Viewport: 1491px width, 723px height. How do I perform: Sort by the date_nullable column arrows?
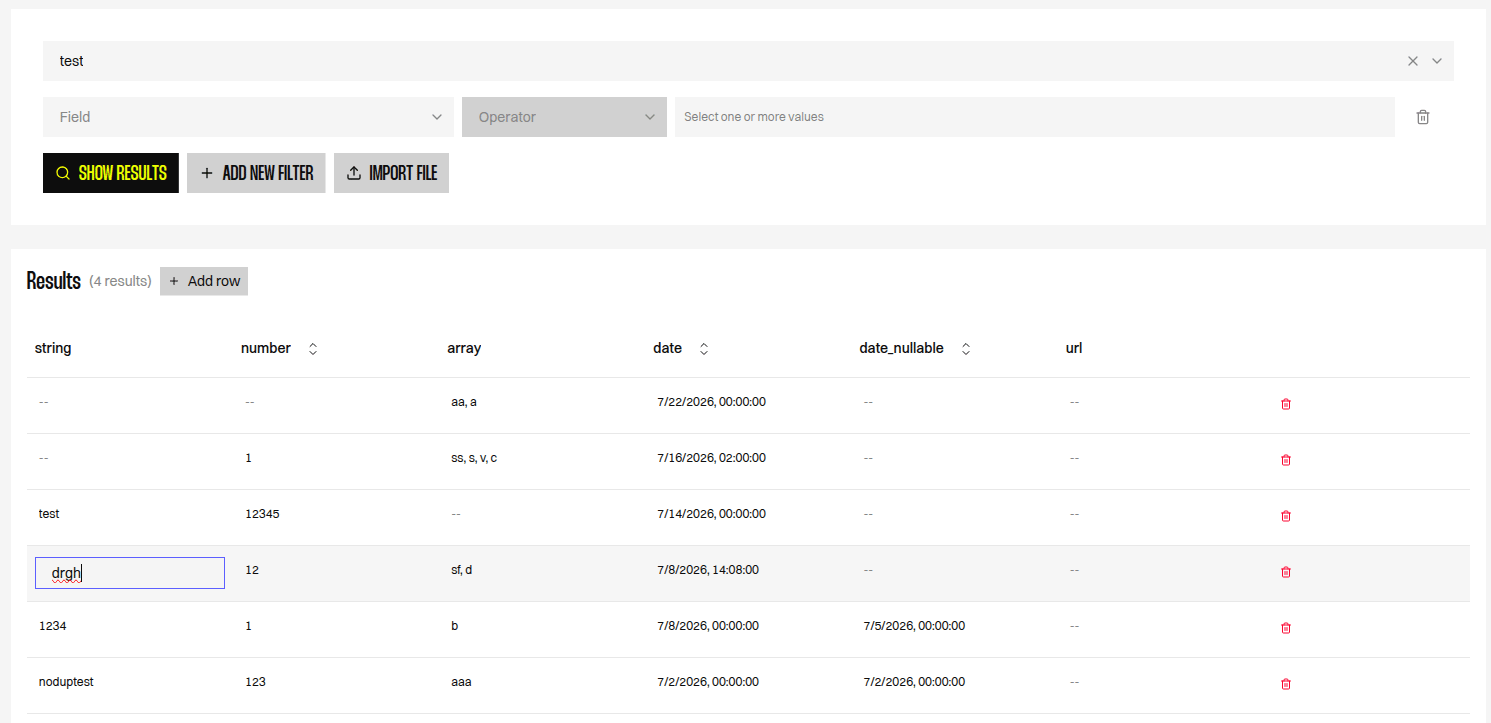tap(966, 349)
